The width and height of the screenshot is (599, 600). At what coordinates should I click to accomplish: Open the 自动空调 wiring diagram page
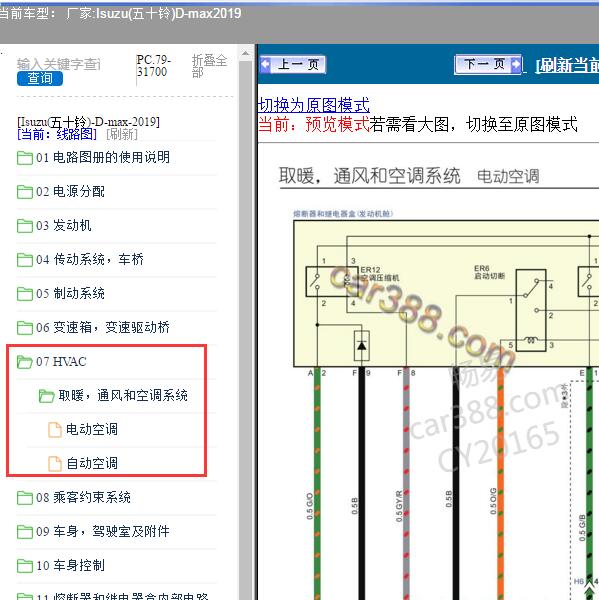click(x=92, y=463)
